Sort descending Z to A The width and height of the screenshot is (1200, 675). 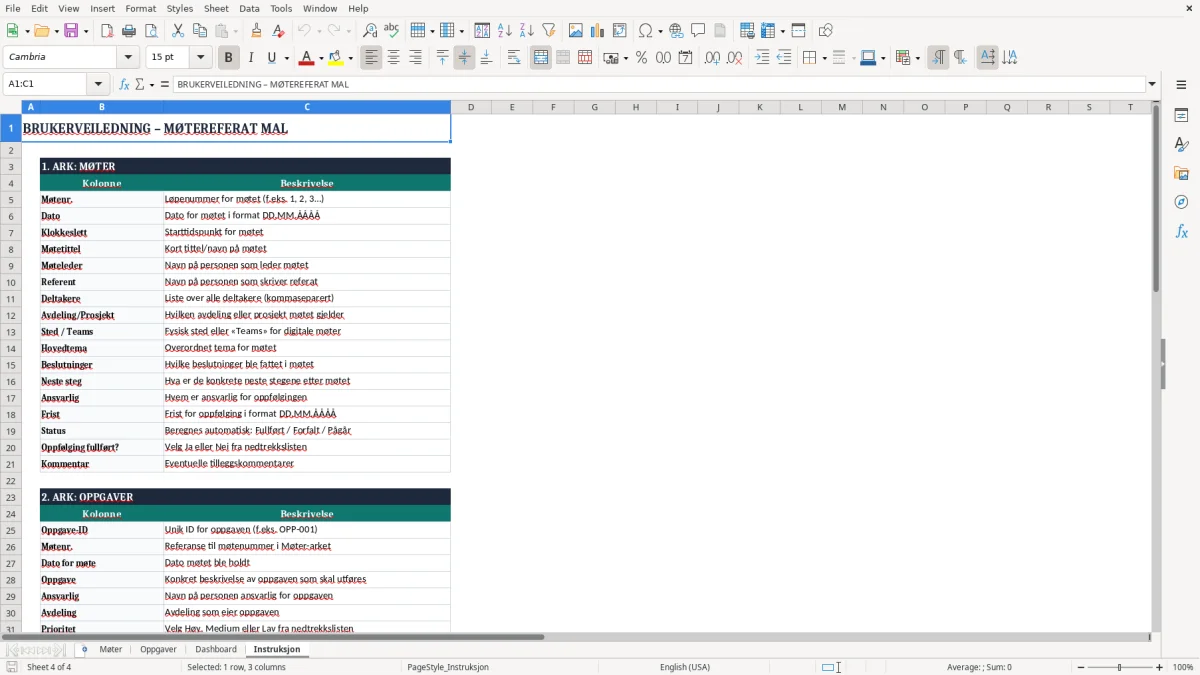[527, 31]
